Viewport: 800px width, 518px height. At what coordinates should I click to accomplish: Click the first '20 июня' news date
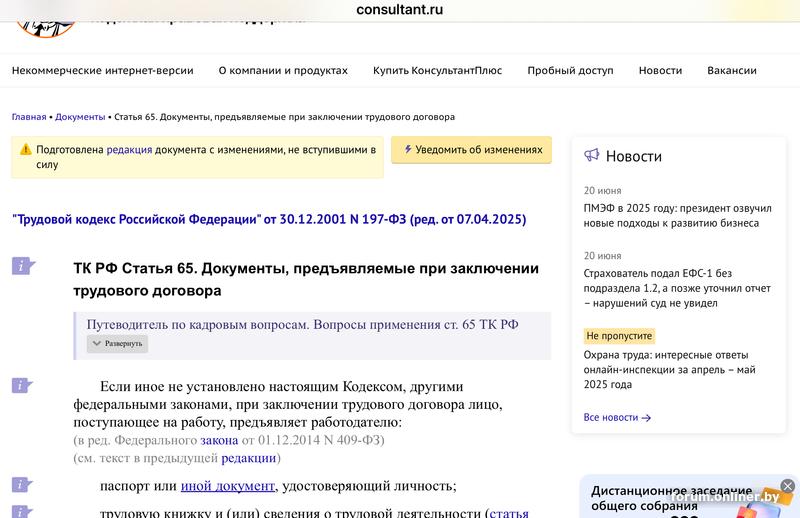[x=603, y=190]
